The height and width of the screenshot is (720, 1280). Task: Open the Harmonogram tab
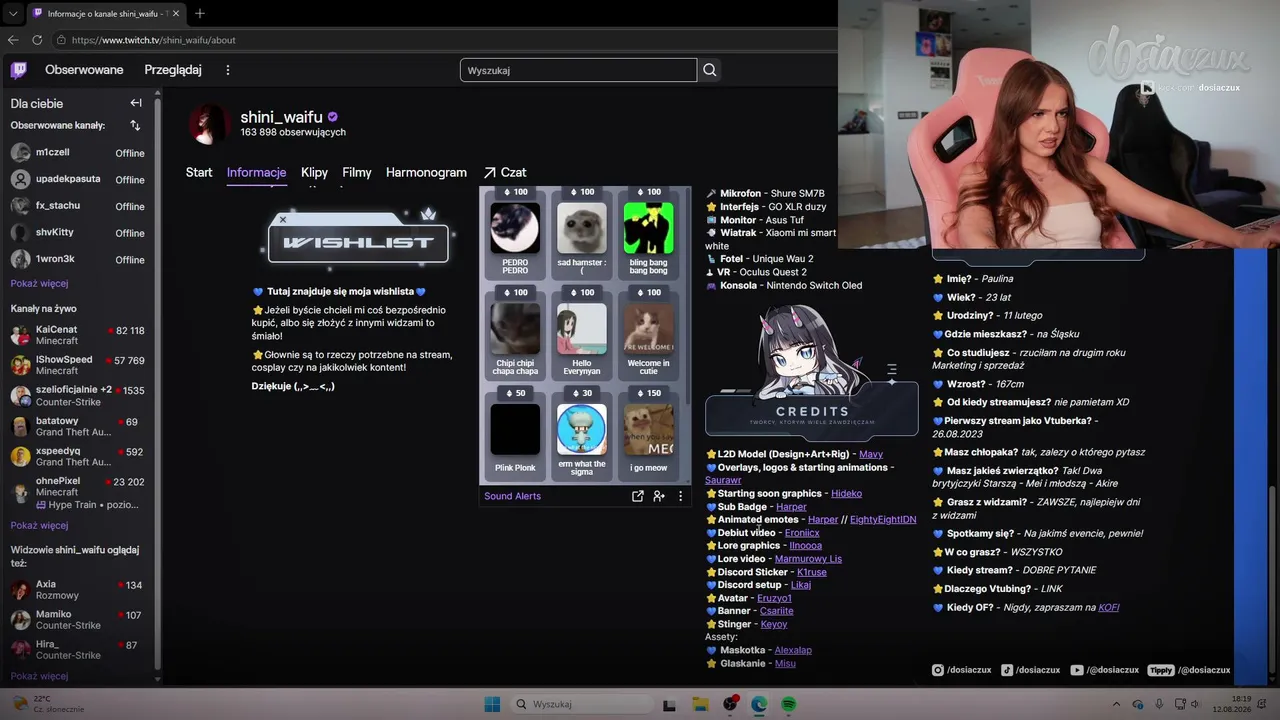click(426, 172)
